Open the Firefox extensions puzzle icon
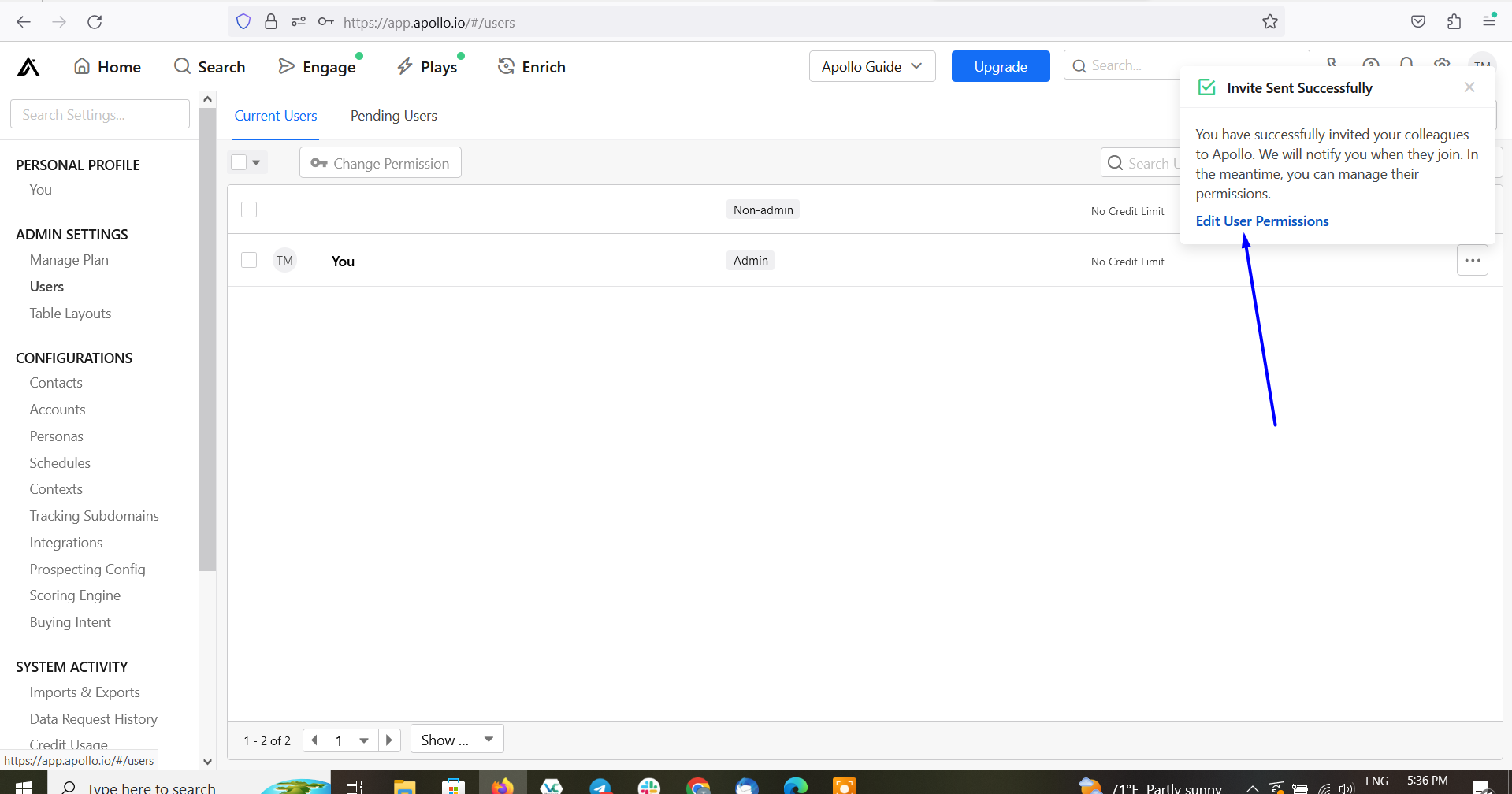 coord(1454,22)
